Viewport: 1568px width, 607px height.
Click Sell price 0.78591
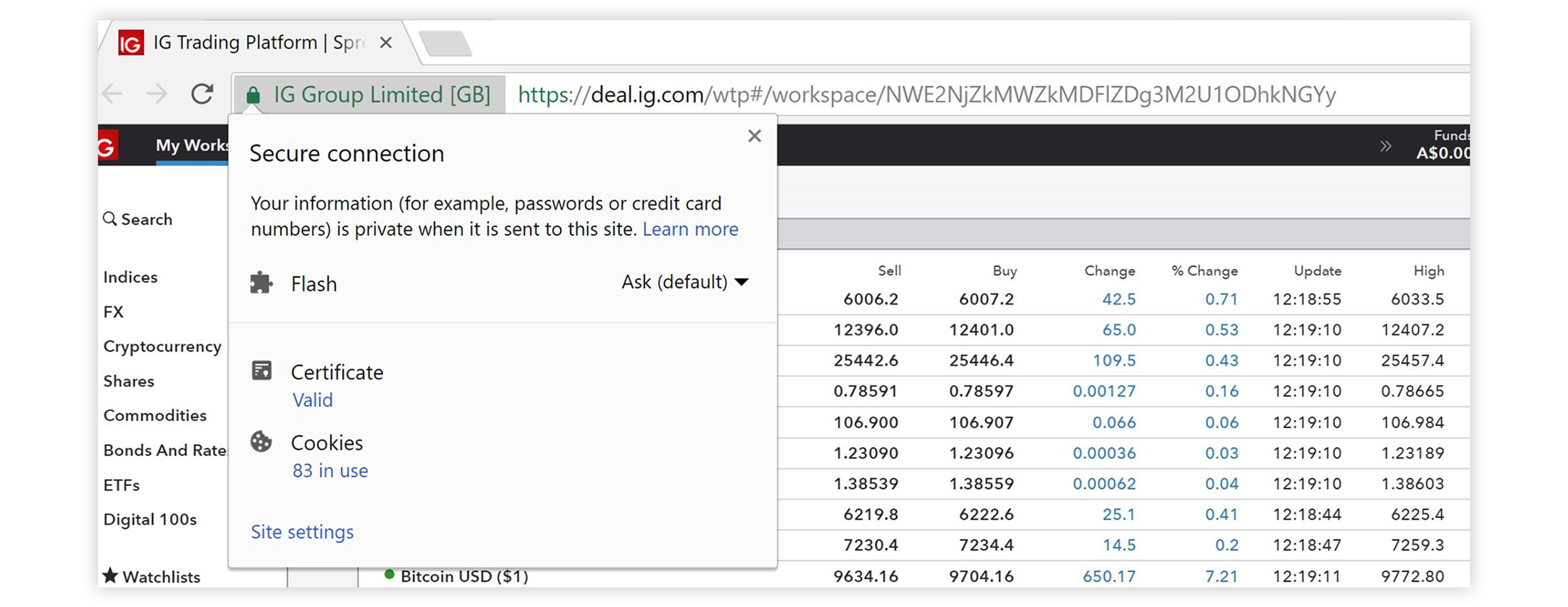coord(865,391)
